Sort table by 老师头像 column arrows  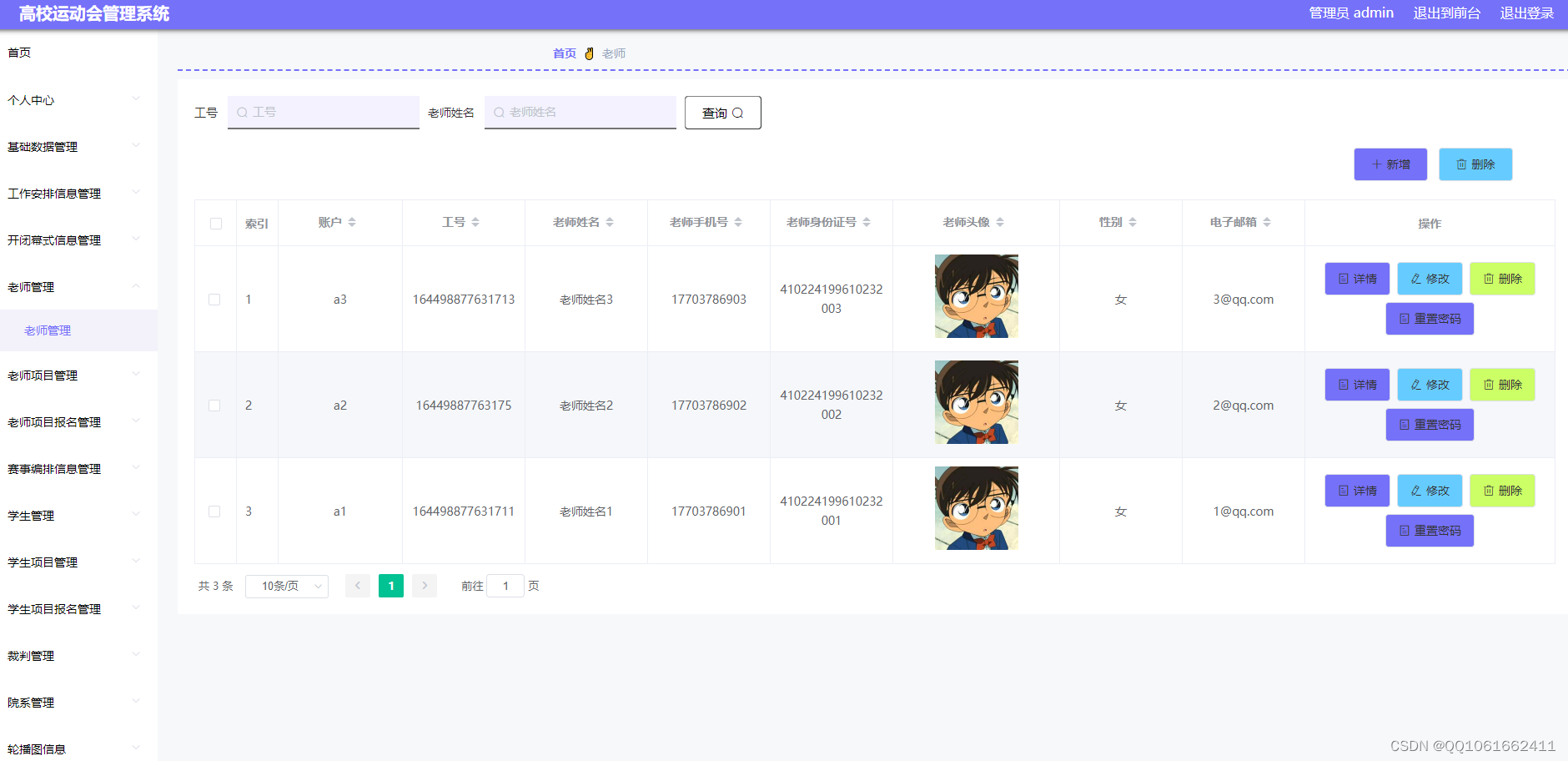pyautogui.click(x=1000, y=222)
